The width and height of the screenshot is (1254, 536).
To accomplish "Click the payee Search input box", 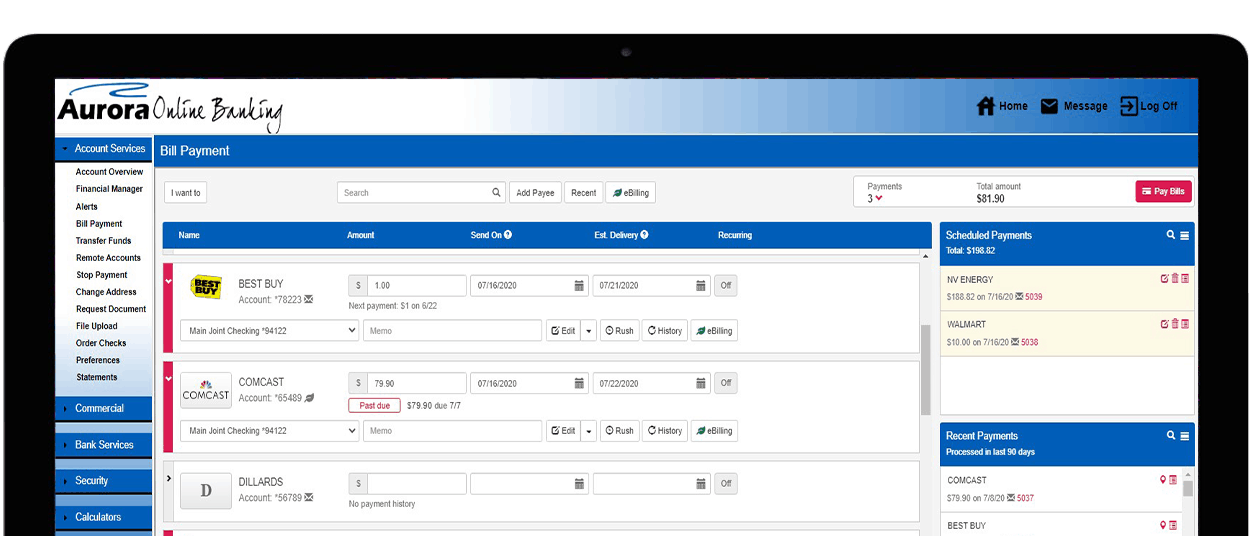I will (x=421, y=193).
